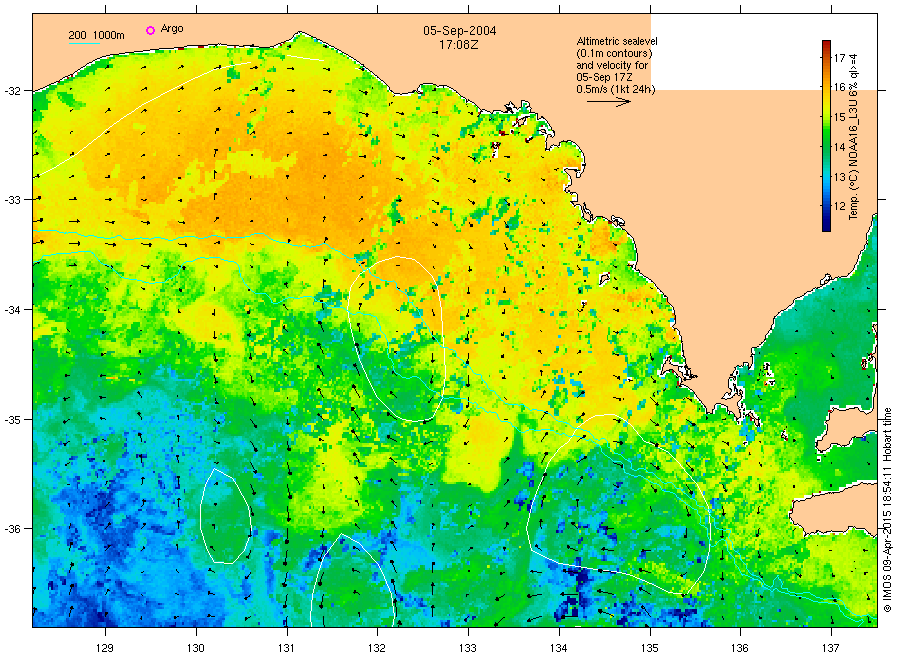Click the 14 value on color scale
Screen dimensions: 900x660
pyautogui.click(x=839, y=147)
